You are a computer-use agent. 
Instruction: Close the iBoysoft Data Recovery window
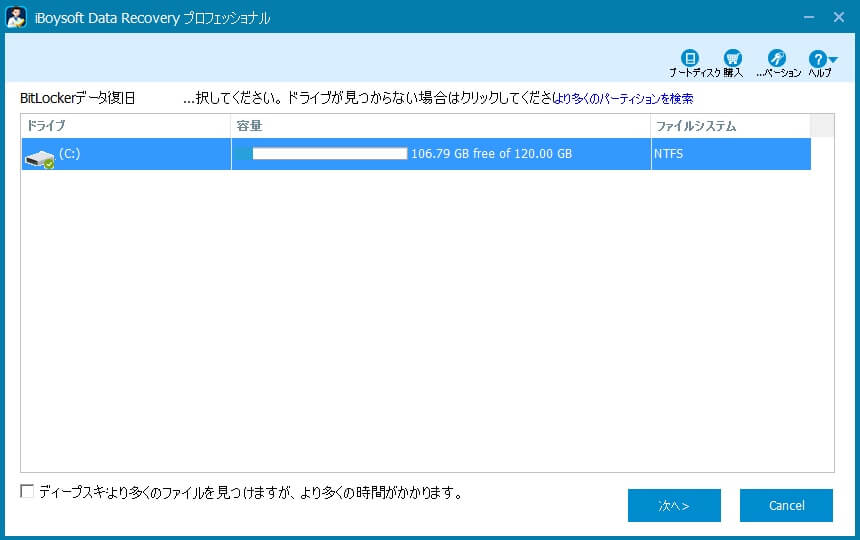click(x=838, y=17)
